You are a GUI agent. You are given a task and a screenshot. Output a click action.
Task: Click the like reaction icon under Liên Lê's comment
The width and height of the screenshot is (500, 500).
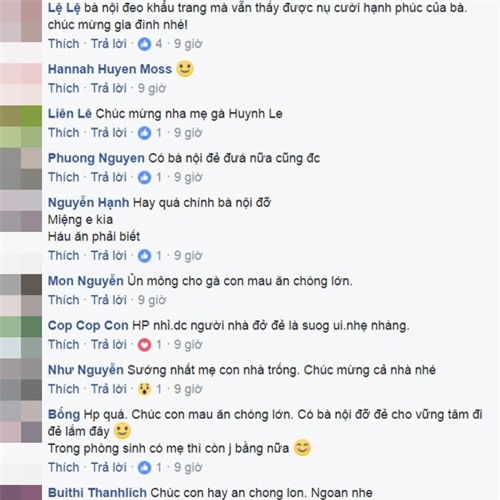pyautogui.click(x=144, y=133)
